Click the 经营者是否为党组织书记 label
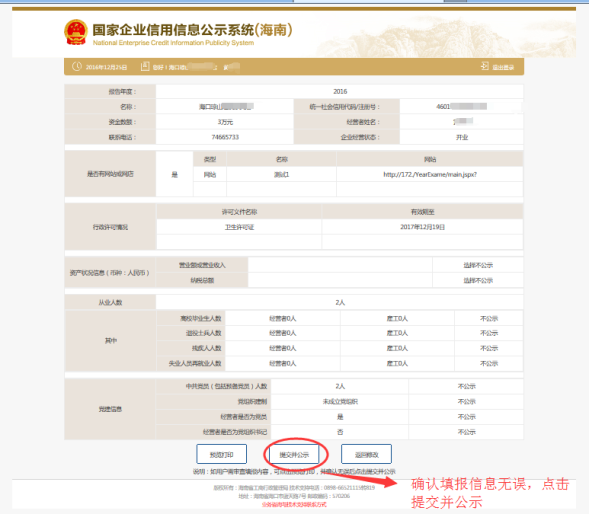The width and height of the screenshot is (589, 515). click(235, 432)
